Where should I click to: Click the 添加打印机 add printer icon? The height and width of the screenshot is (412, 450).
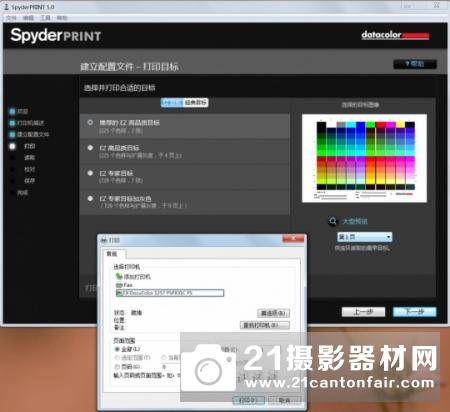(119, 276)
